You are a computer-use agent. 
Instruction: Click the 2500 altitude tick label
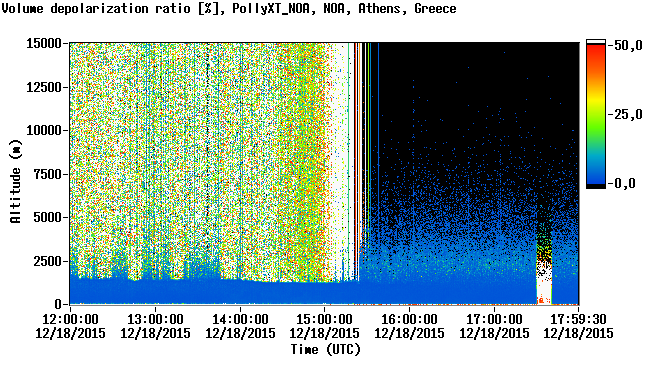click(x=48, y=261)
